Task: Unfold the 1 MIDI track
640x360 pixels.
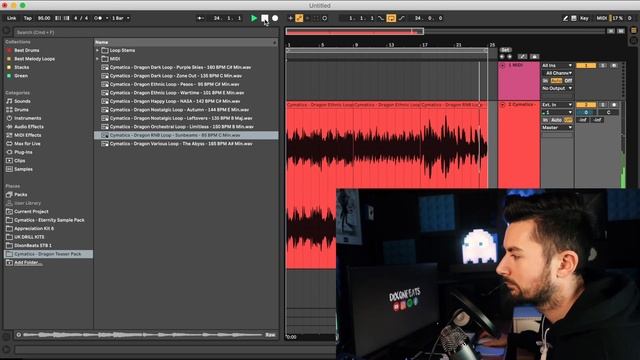Action: click(x=502, y=65)
